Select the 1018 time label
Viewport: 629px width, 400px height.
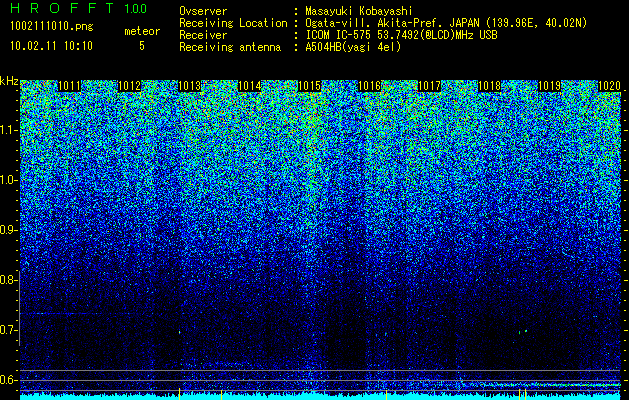pos(490,86)
